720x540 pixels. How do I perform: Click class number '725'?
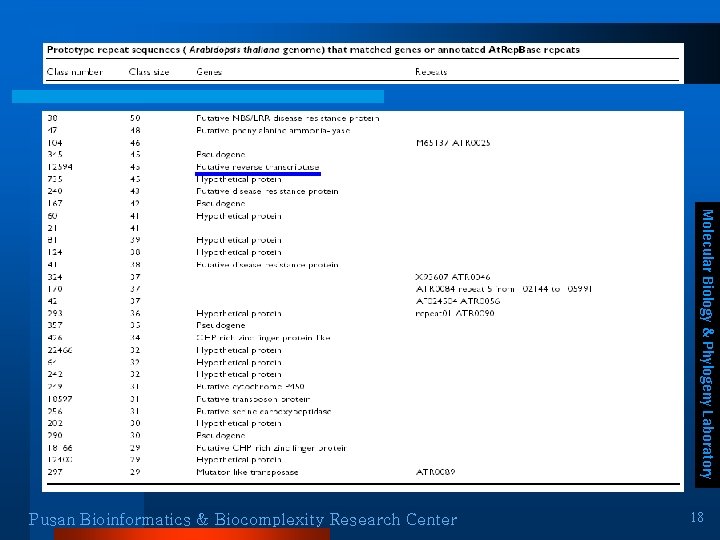pos(55,179)
